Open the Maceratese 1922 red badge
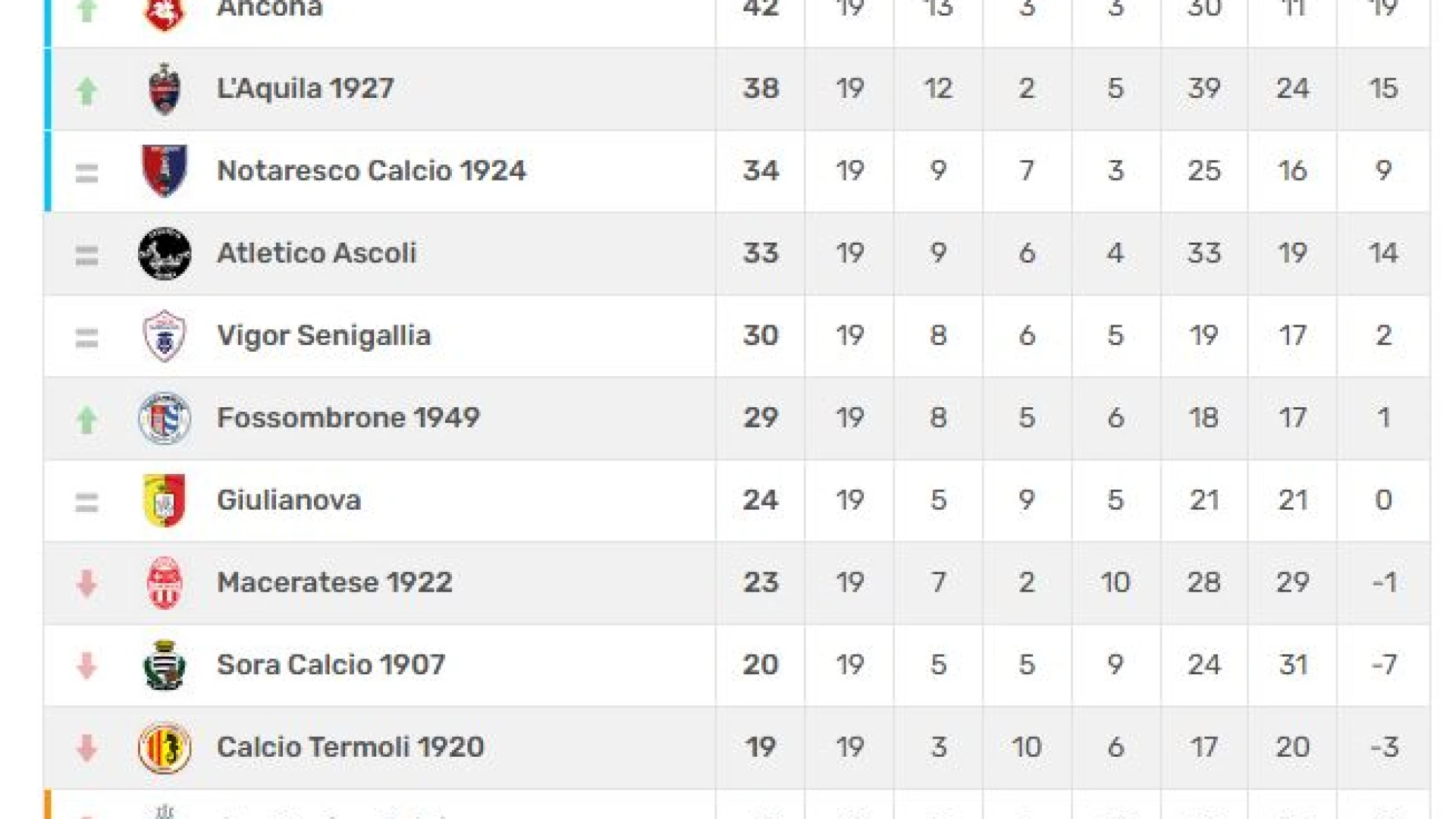1456x819 pixels. 165,582
